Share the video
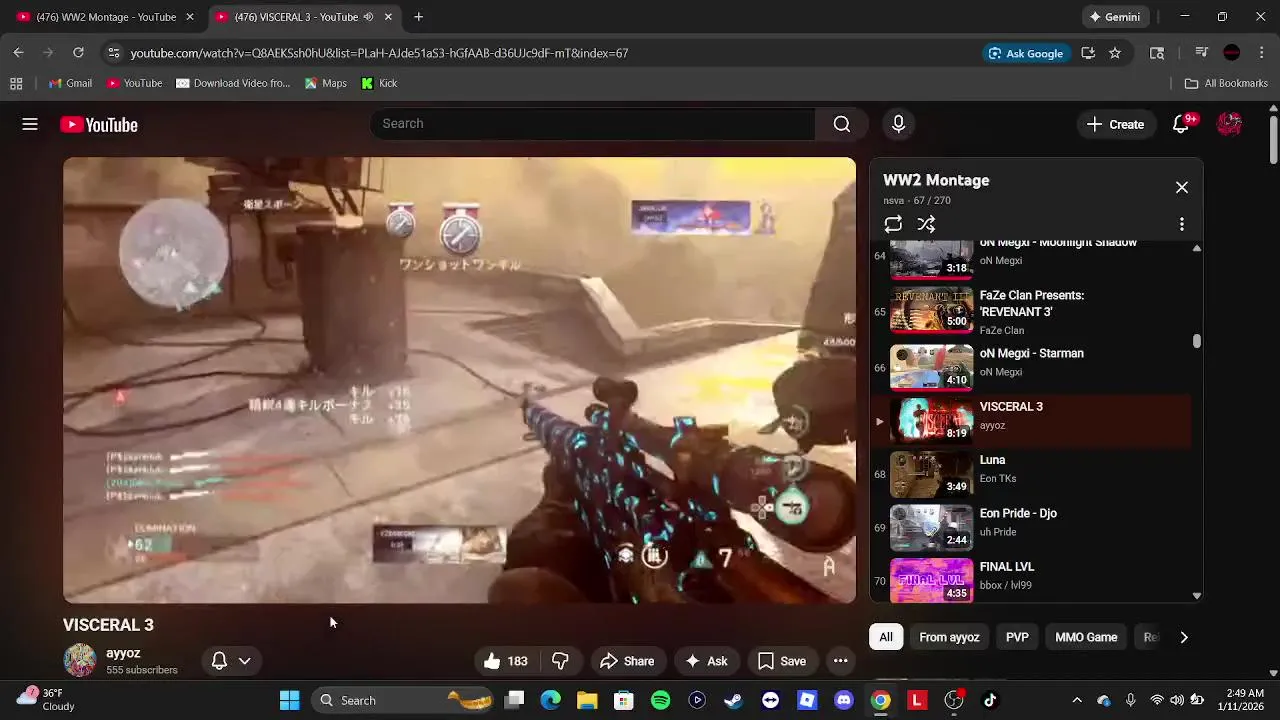1280x720 pixels. 627,661
